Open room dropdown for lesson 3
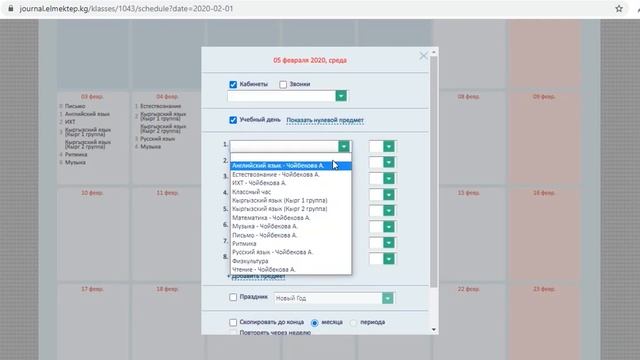Screen dimensions: 640x360 tap(389, 178)
